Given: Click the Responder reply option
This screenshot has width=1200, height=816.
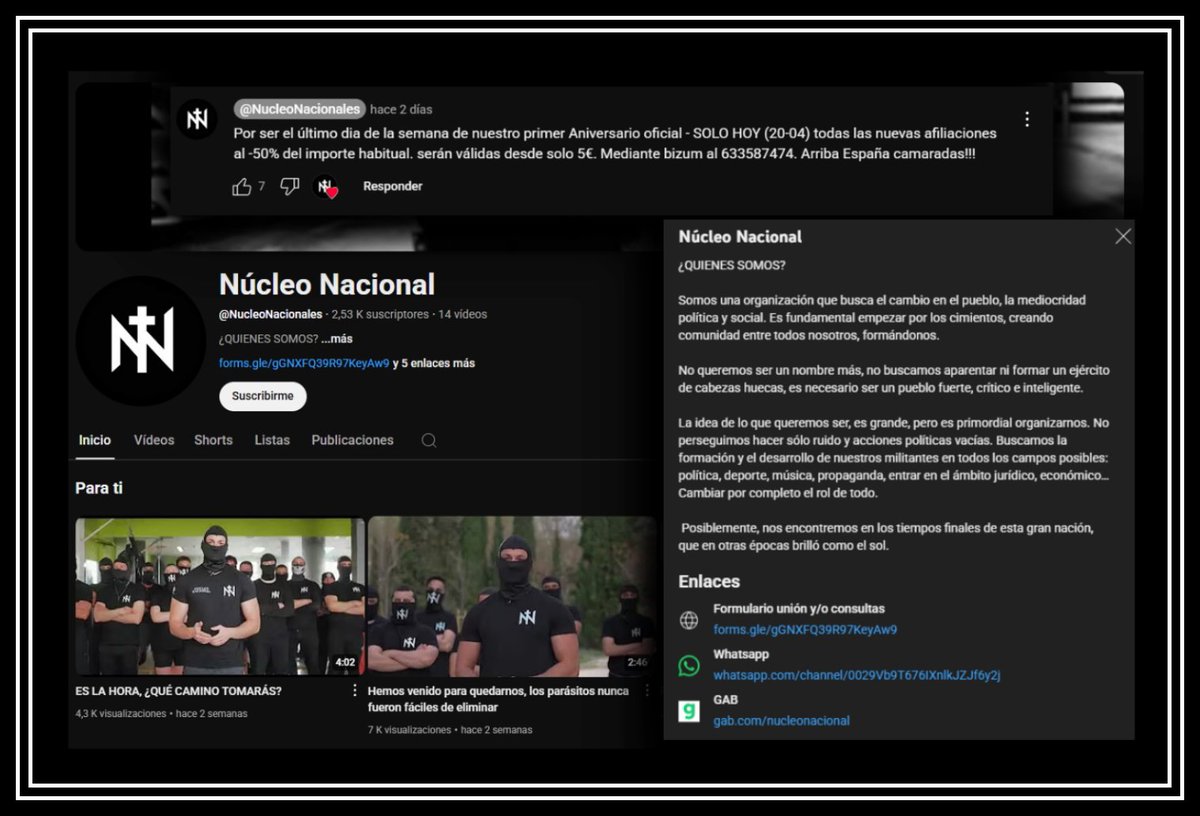Looking at the screenshot, I should point(392,186).
